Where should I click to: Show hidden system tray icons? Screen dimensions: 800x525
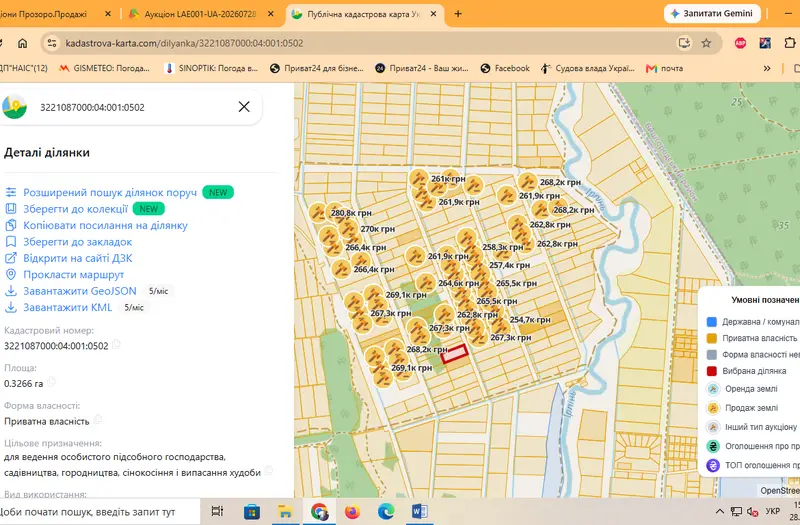(x=719, y=511)
